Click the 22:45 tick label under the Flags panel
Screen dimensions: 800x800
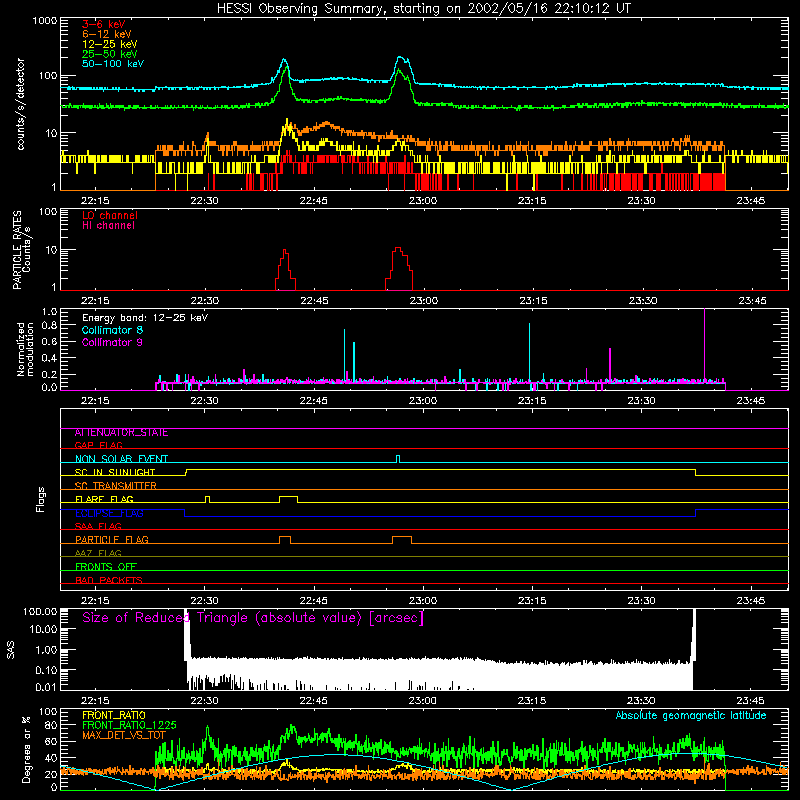coord(314,601)
